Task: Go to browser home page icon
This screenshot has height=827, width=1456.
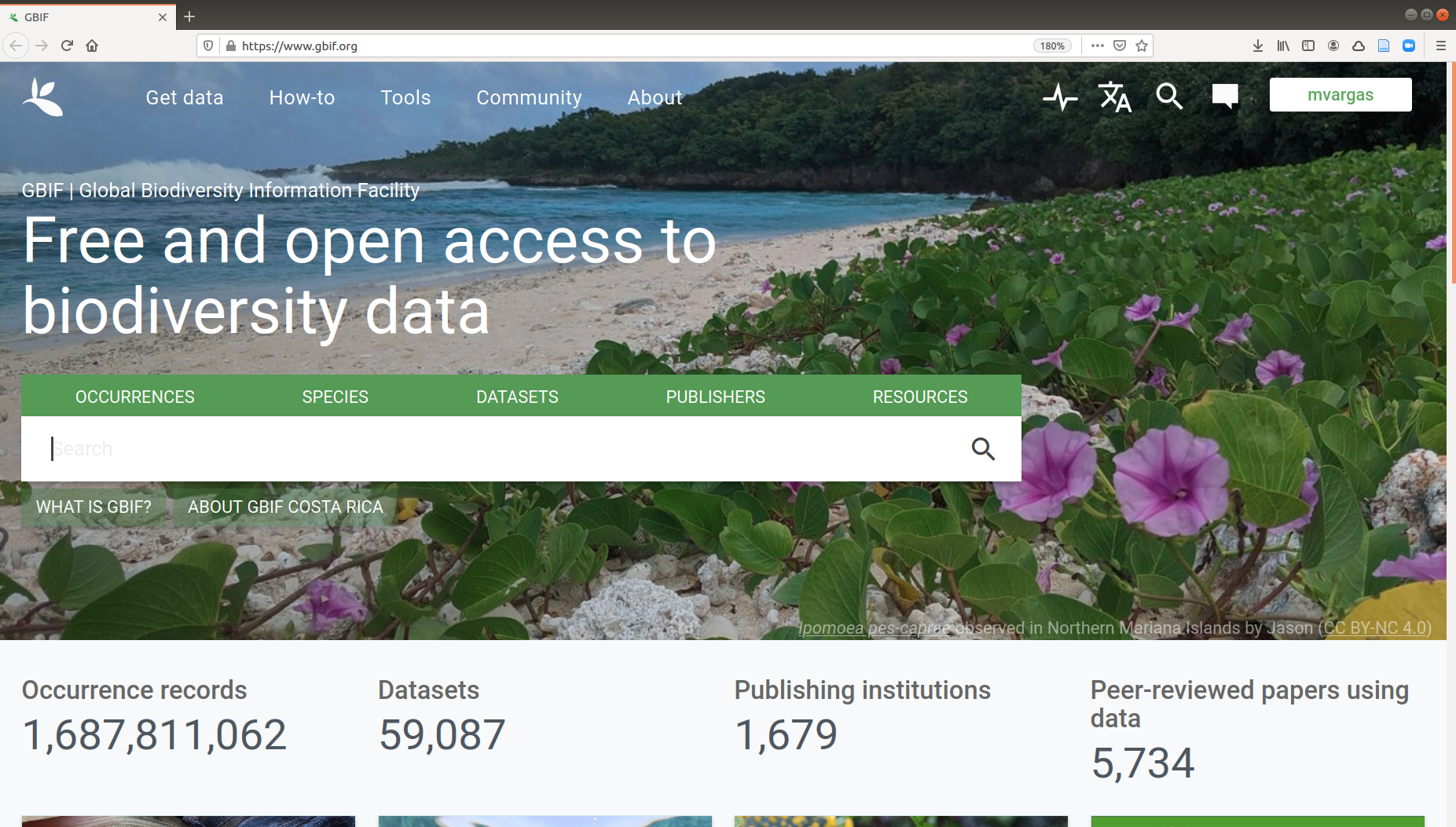Action: (92, 46)
